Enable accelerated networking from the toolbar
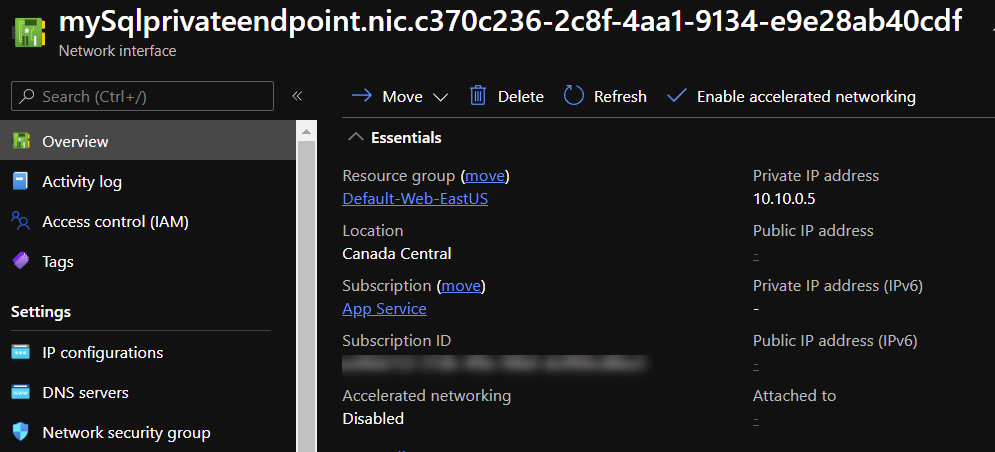 (x=791, y=96)
